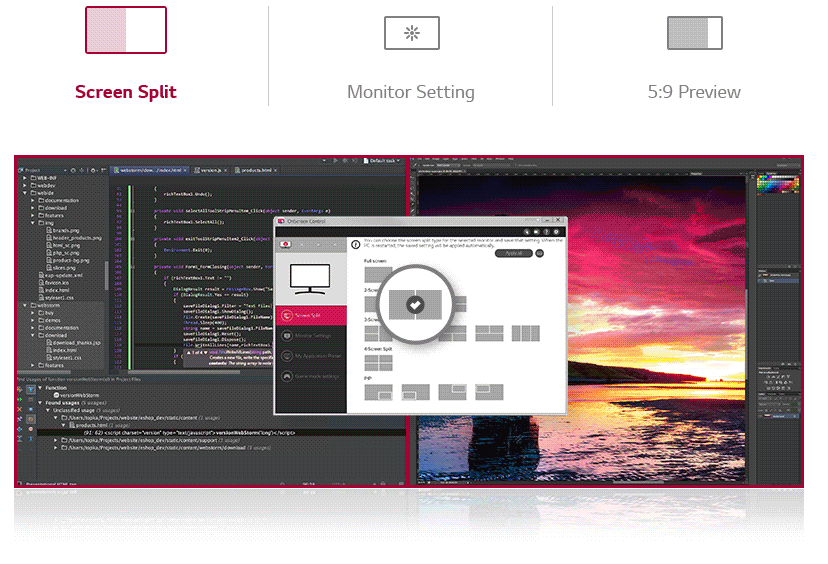Click the help question-mark icon in OnScreen Control
This screenshot has height=564, width=828.
point(547,232)
